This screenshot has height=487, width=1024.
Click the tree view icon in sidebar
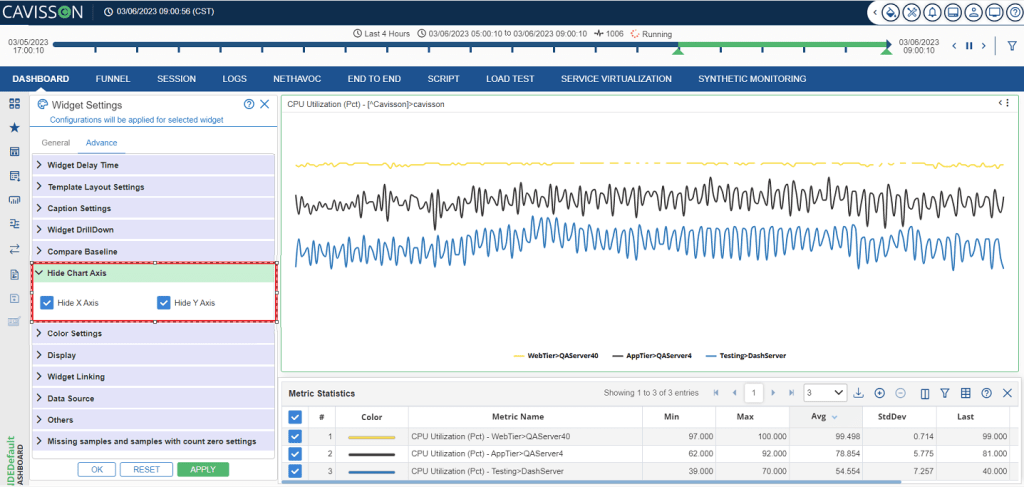pyautogui.click(x=14, y=224)
